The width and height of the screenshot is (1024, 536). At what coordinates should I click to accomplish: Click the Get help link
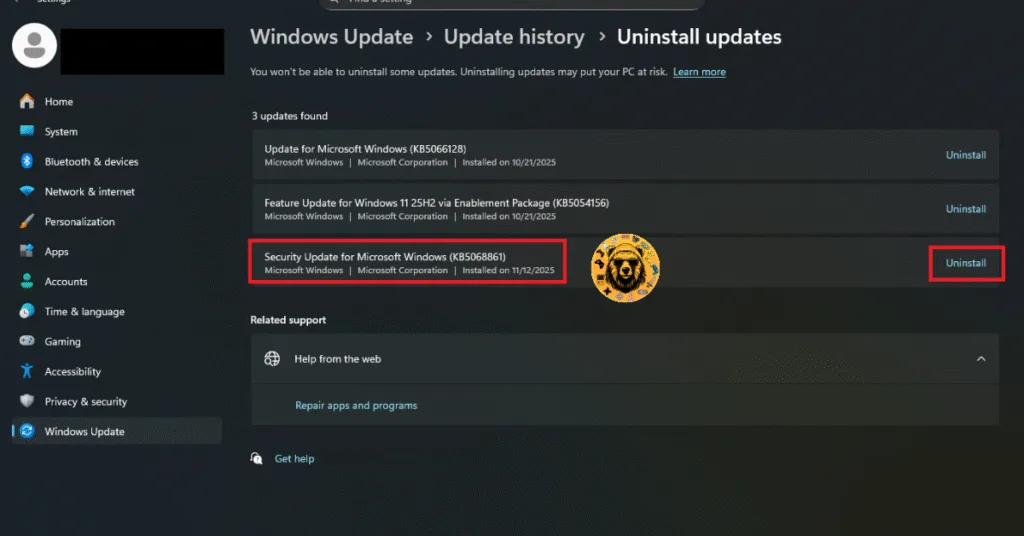coord(295,459)
